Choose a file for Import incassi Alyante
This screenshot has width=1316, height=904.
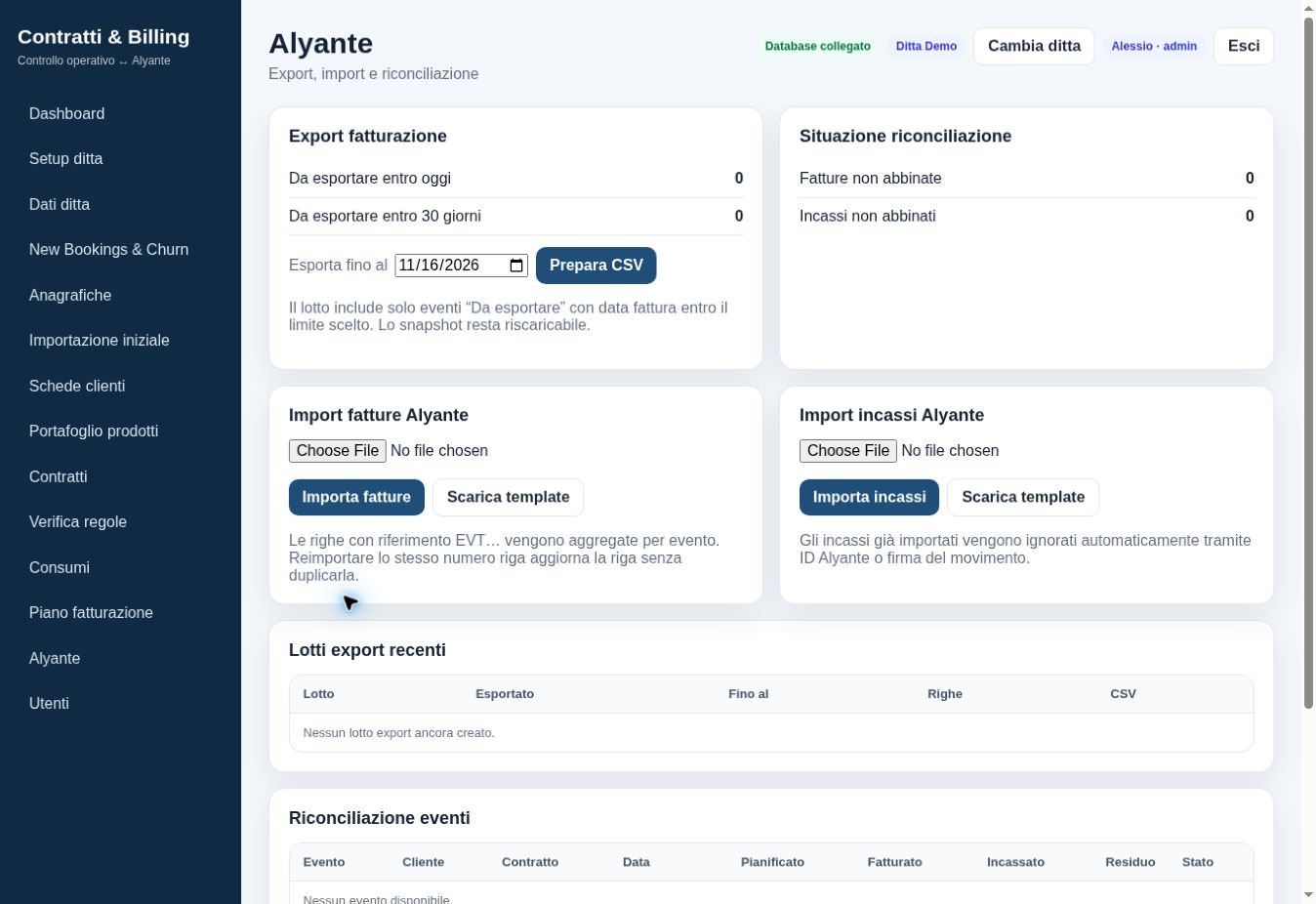tap(848, 451)
